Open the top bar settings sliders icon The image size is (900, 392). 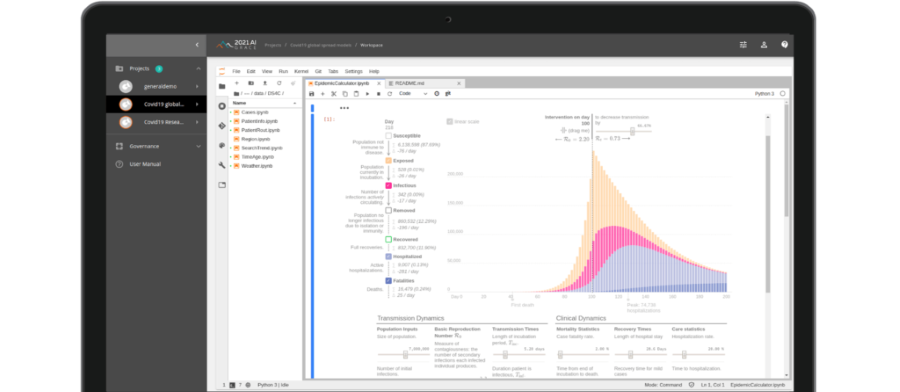pos(743,45)
